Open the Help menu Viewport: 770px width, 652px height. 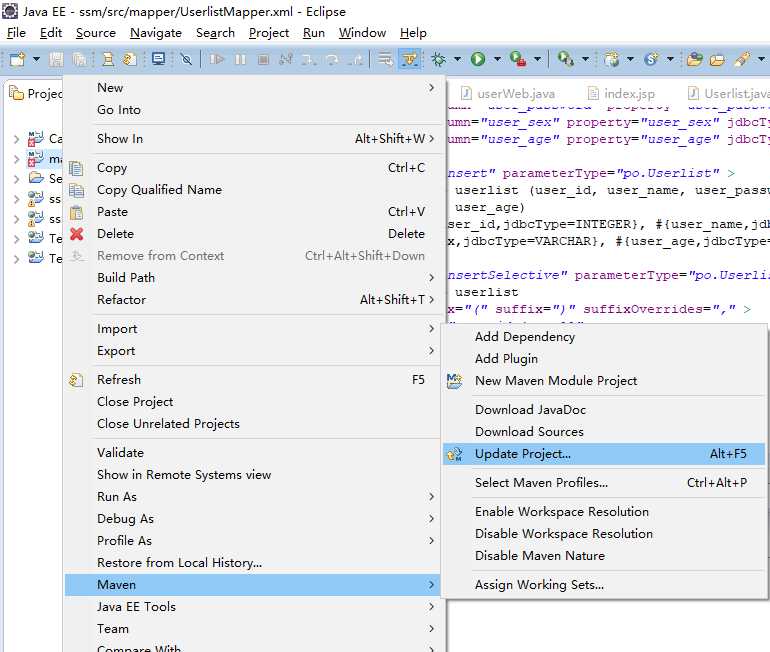pos(413,33)
